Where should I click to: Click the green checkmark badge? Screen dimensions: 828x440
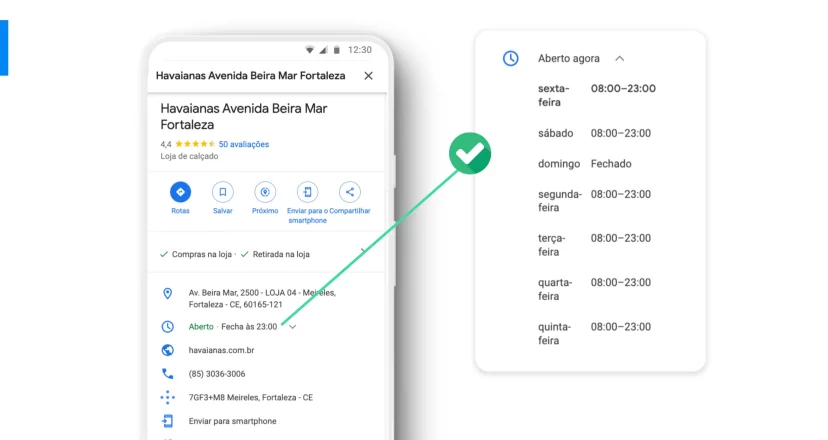470,153
